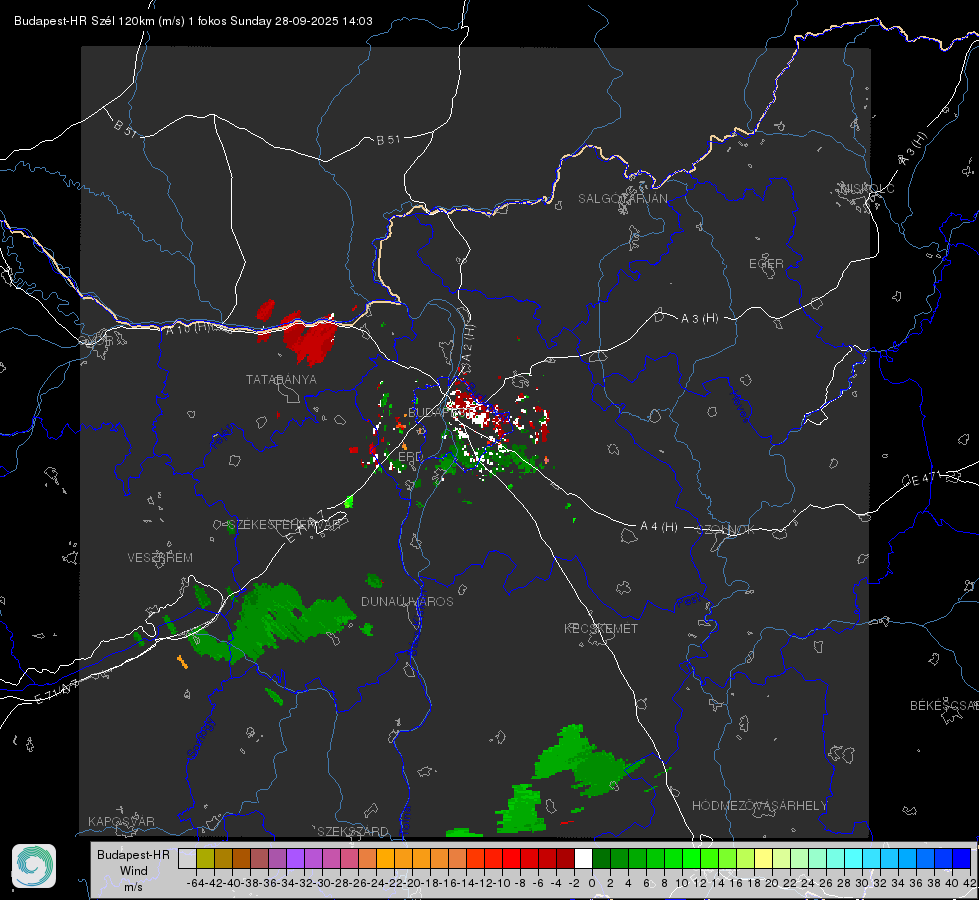This screenshot has height=900, width=979.
Task: Select the cyan swatch between 28 and 30
Action: tap(854, 858)
